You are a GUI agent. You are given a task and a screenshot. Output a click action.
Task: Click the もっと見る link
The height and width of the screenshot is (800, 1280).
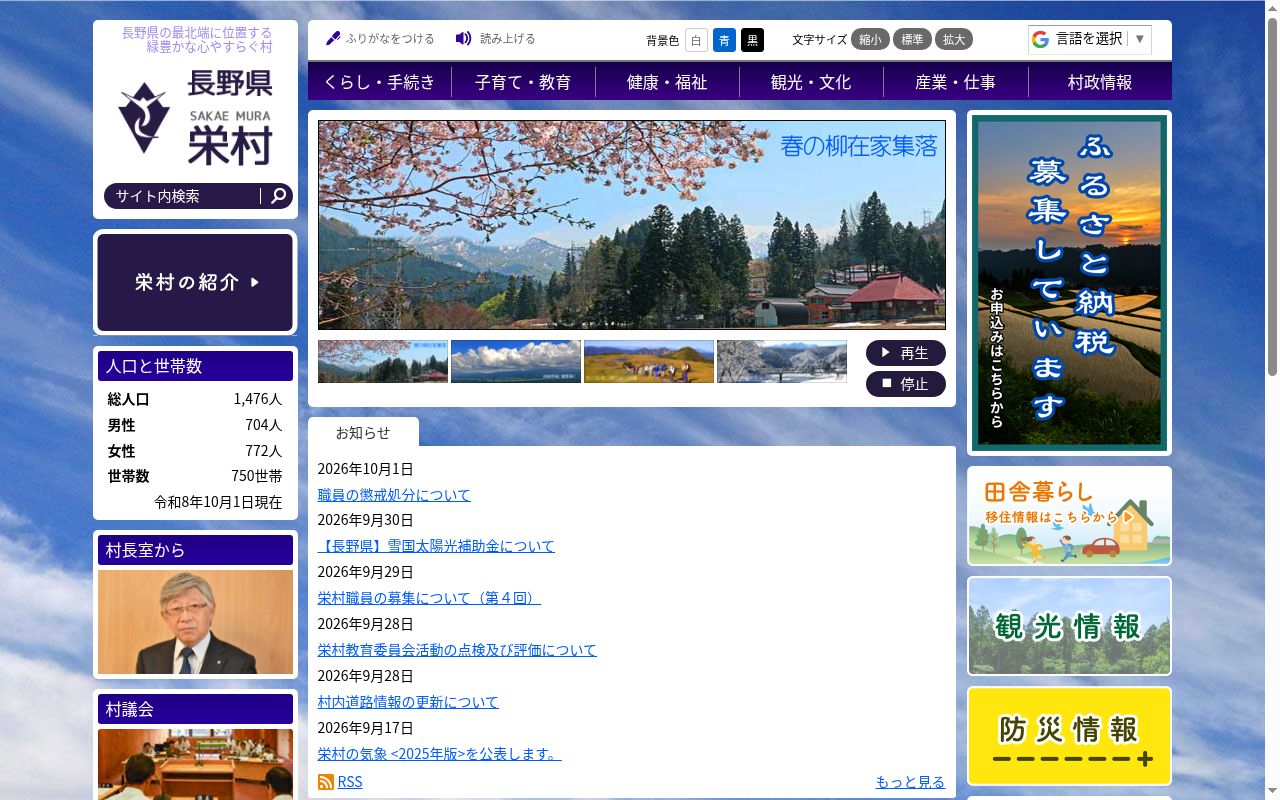coord(910,782)
